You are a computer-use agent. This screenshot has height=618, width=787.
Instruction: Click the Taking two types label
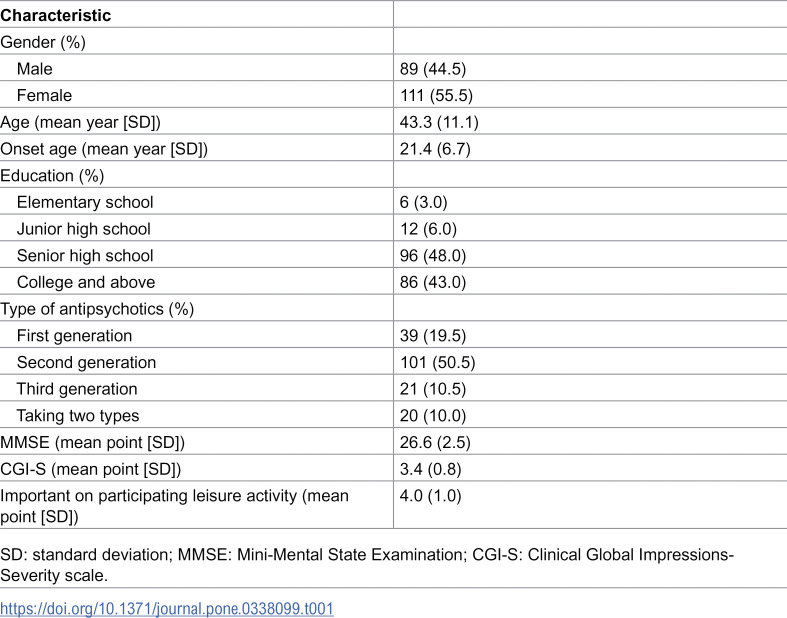[78, 416]
